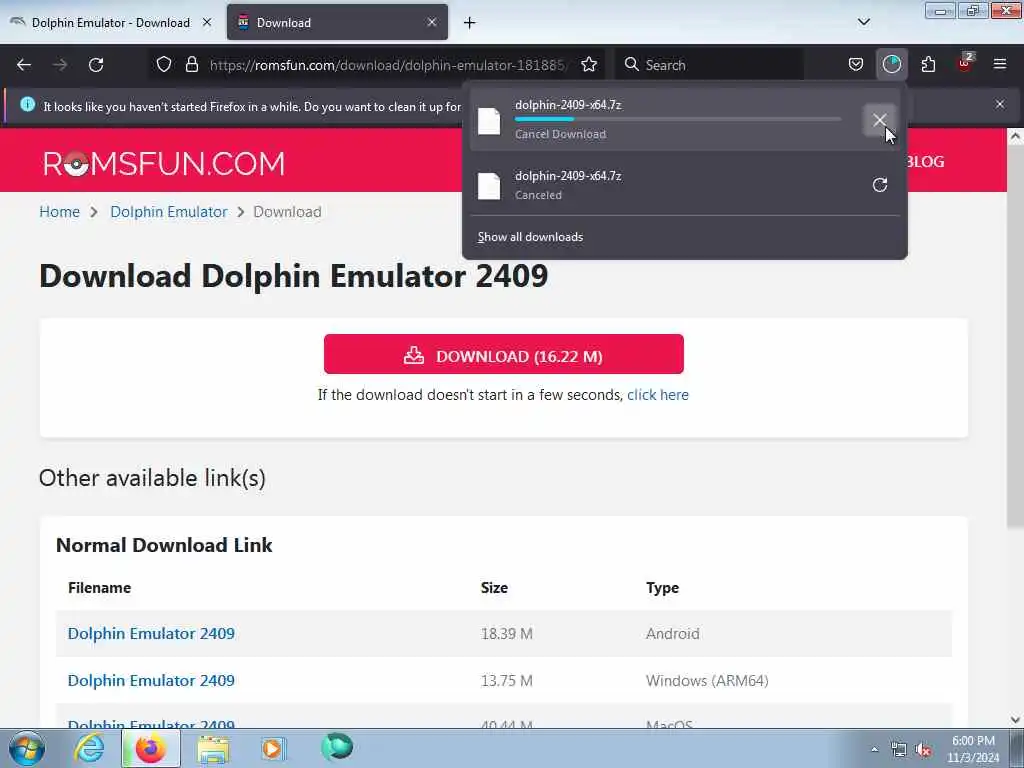Bookmark this page with the star icon

pyautogui.click(x=589, y=64)
